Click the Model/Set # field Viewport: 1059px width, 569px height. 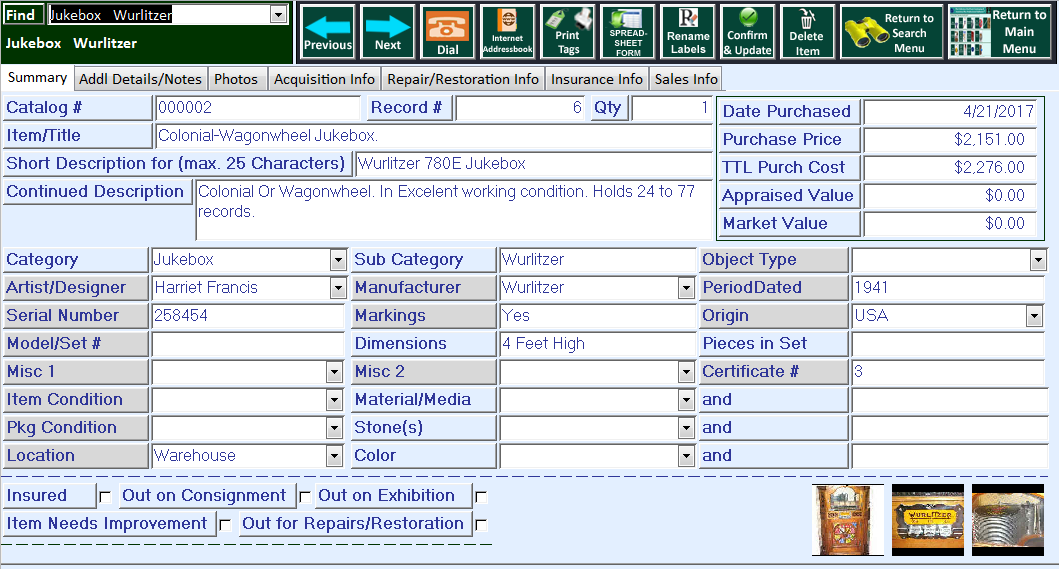coord(249,344)
